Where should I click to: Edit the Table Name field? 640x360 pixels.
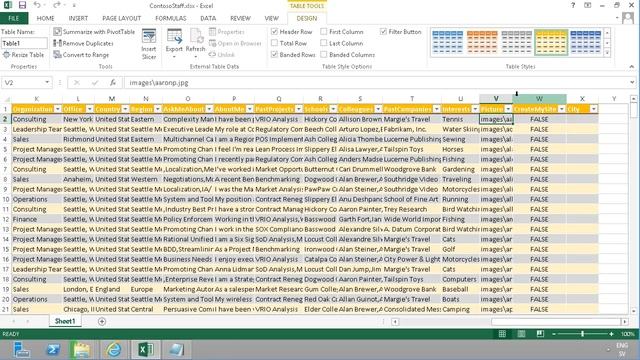click(x=24, y=43)
